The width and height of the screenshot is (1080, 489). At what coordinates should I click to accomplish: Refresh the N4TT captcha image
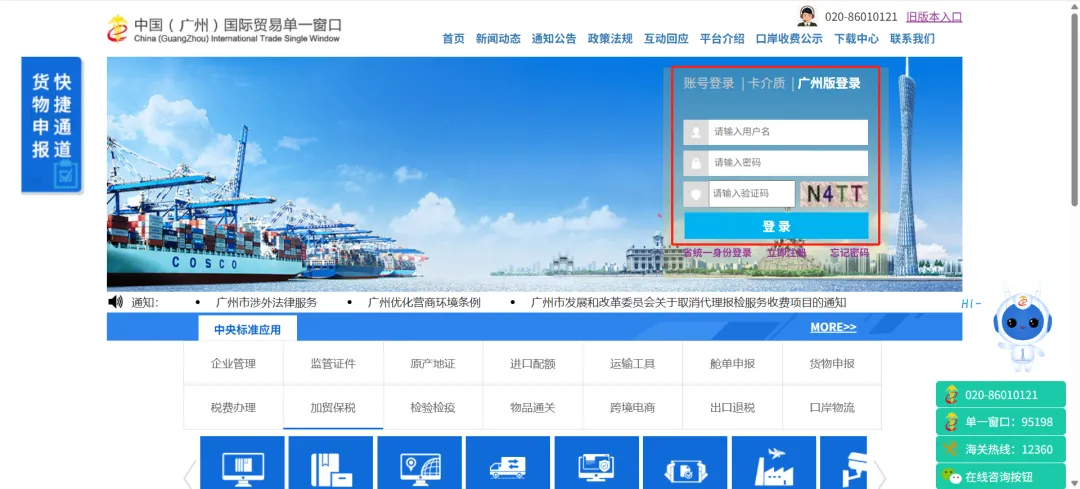tap(833, 194)
